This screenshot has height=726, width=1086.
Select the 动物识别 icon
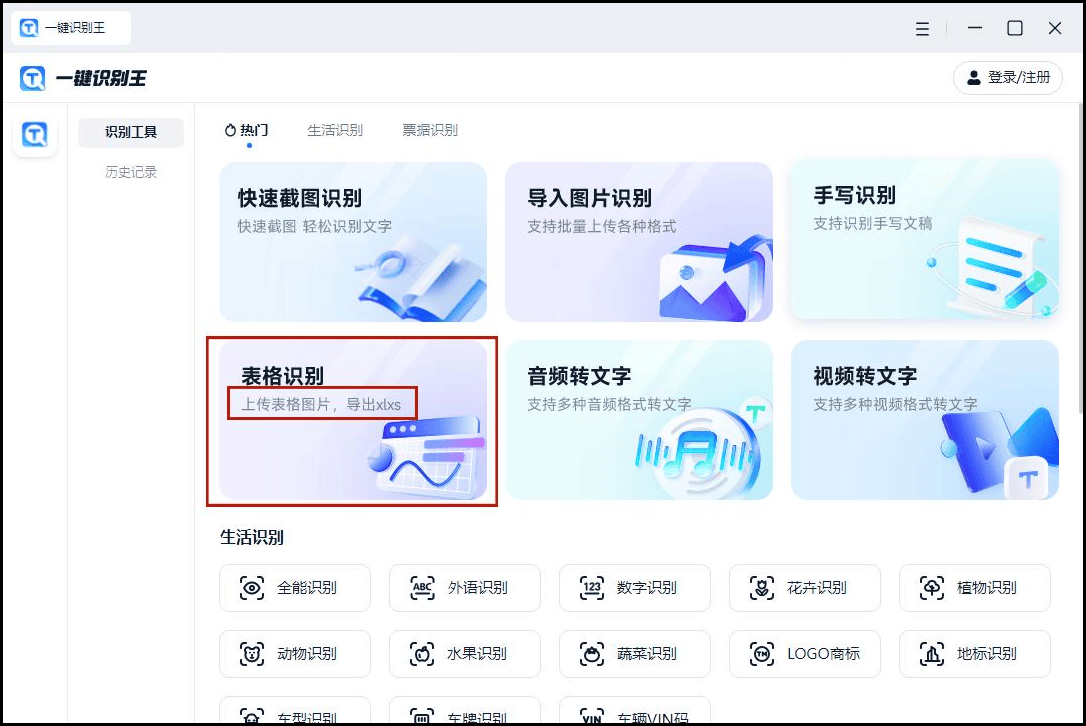click(294, 654)
